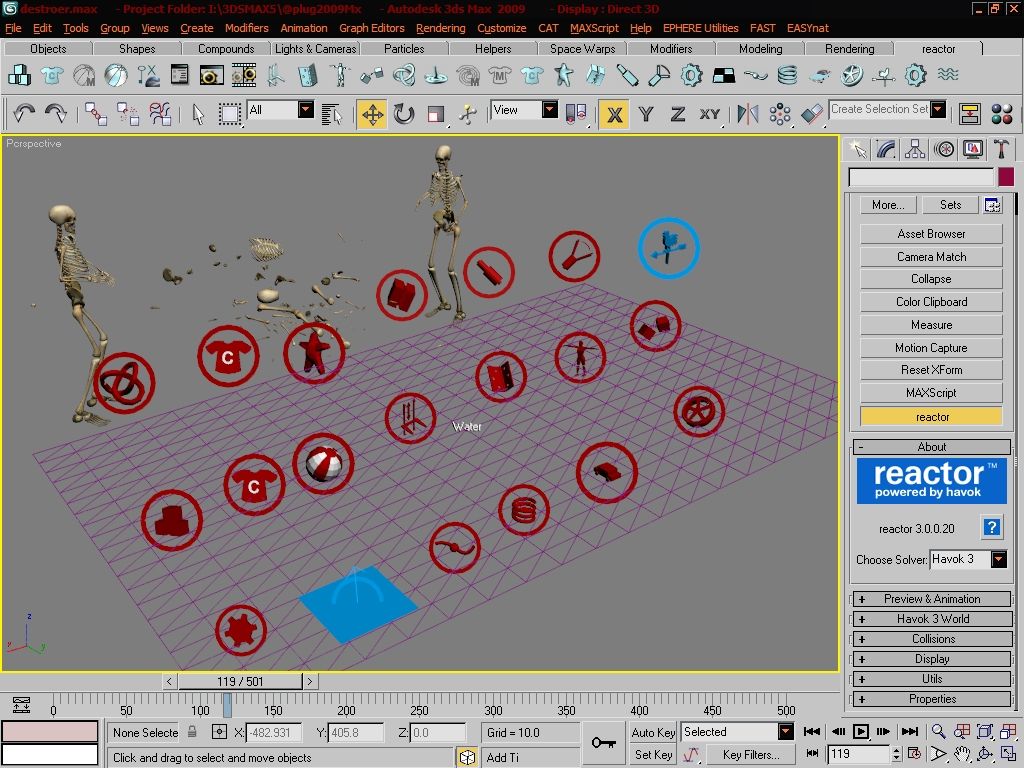The height and width of the screenshot is (768, 1024).
Task: Switch to the Space Warps tab
Action: (x=583, y=49)
